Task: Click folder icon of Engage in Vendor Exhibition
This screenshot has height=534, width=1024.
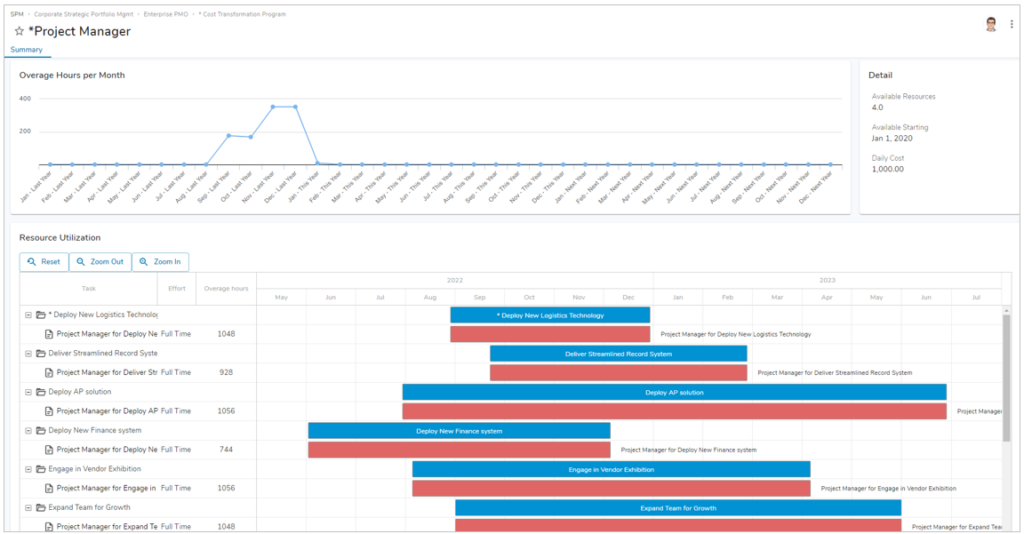Action: (40, 469)
